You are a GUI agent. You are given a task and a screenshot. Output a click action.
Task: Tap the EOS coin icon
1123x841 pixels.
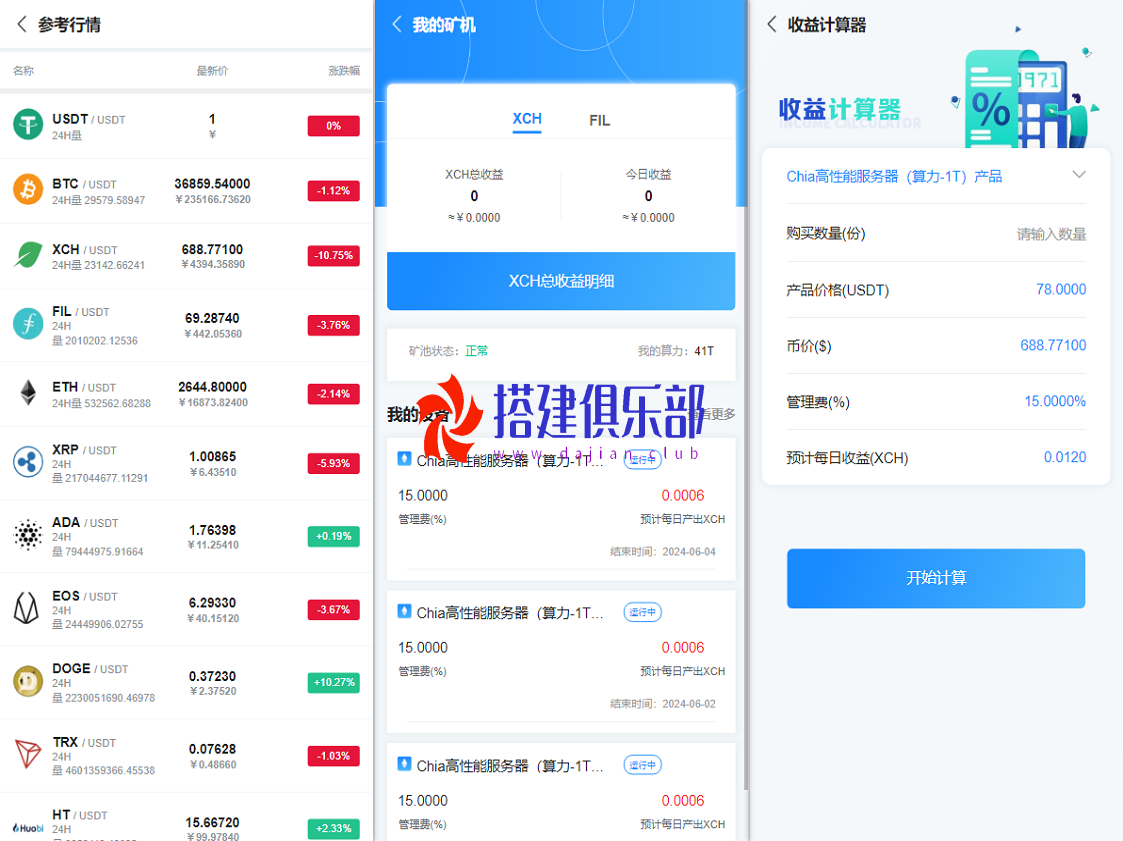click(28, 608)
